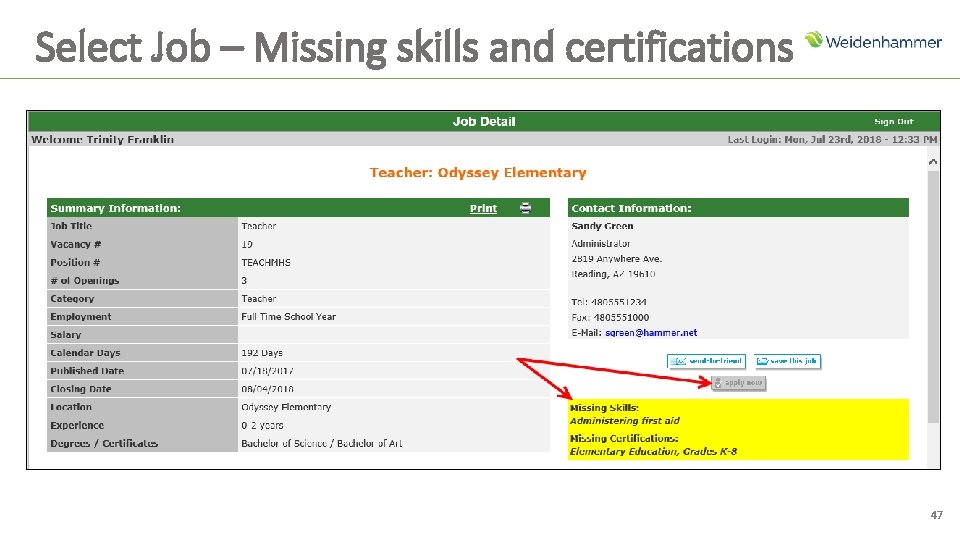The height and width of the screenshot is (540, 960).
Task: Select the 'Missing Certifications:' label
Action: pos(624,438)
